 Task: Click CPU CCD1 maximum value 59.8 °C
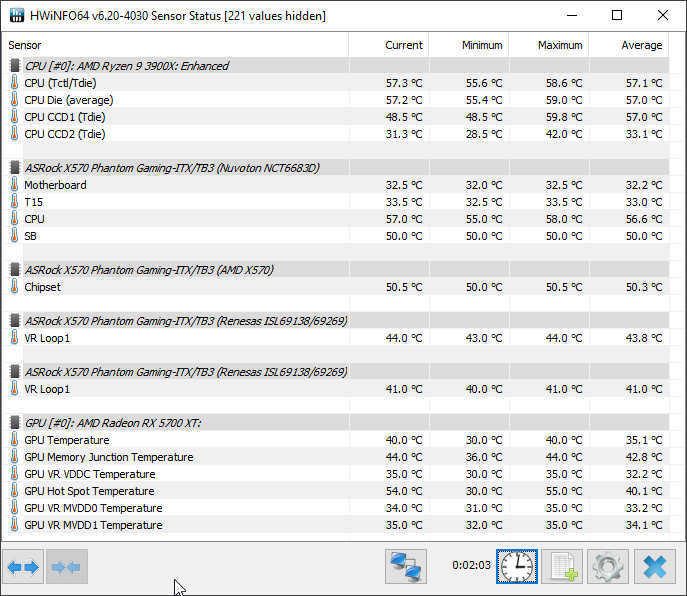tap(564, 117)
